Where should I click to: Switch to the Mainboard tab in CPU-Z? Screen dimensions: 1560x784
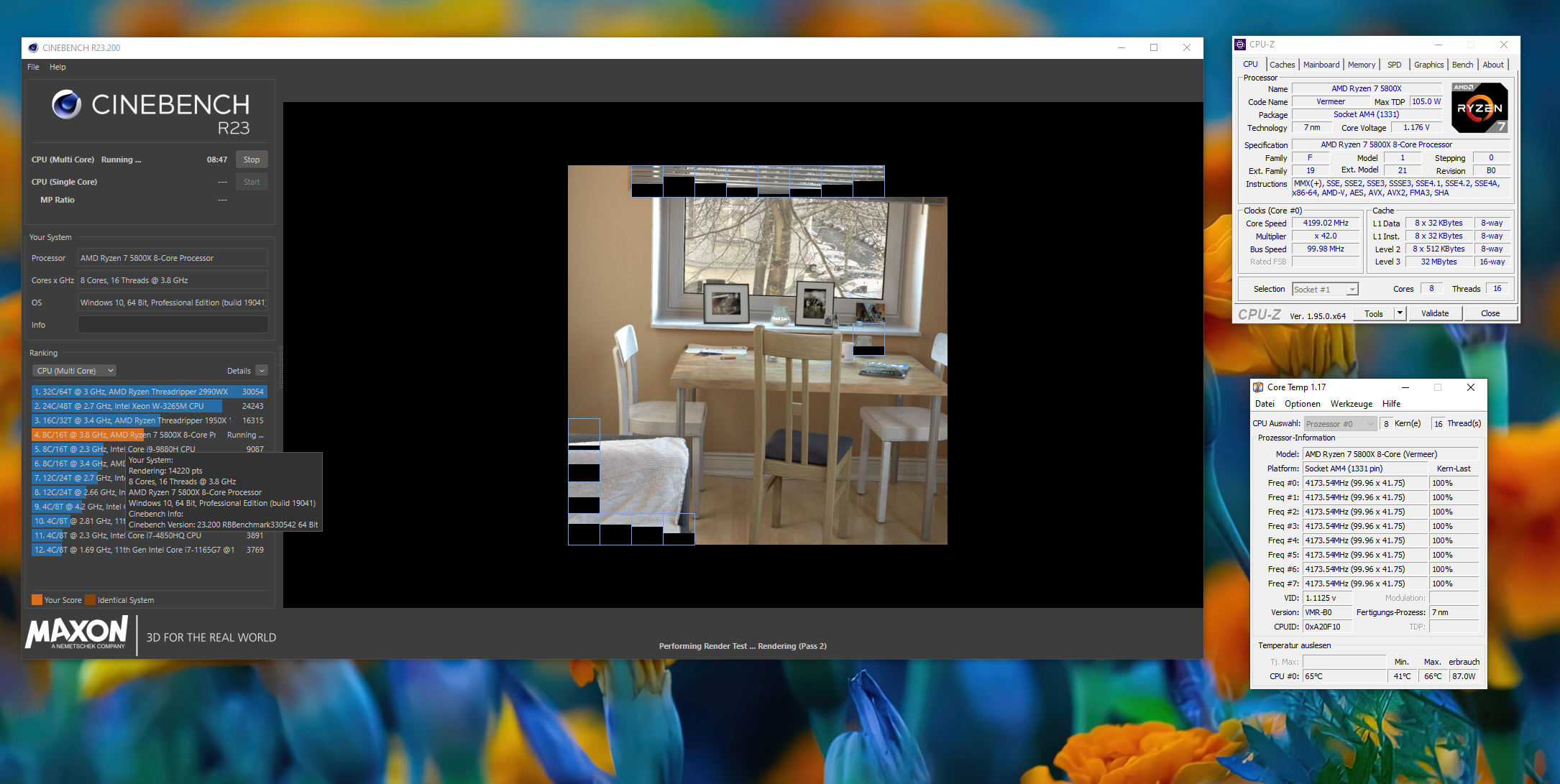1321,65
